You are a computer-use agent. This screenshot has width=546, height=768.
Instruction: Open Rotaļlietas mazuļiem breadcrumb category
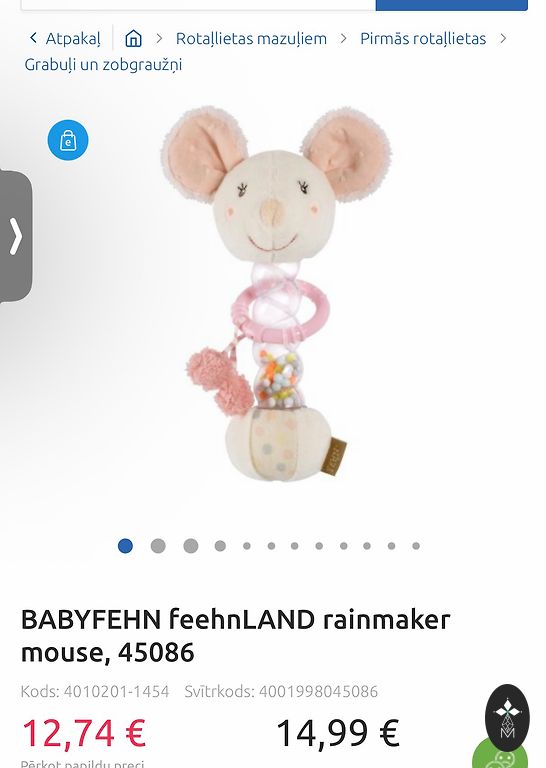tap(251, 38)
